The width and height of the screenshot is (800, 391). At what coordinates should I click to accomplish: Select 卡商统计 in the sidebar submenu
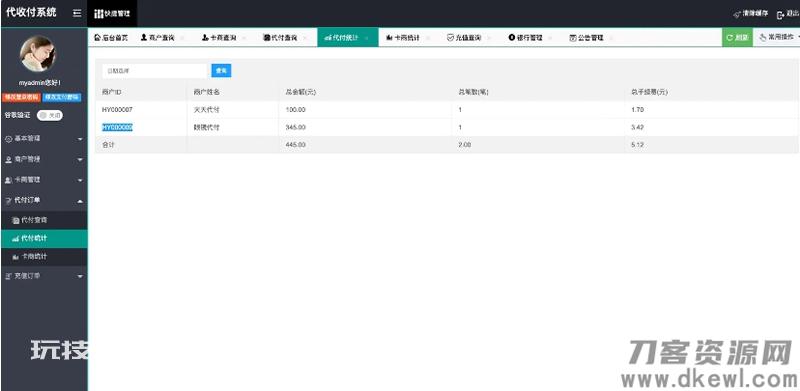click(x=44, y=257)
